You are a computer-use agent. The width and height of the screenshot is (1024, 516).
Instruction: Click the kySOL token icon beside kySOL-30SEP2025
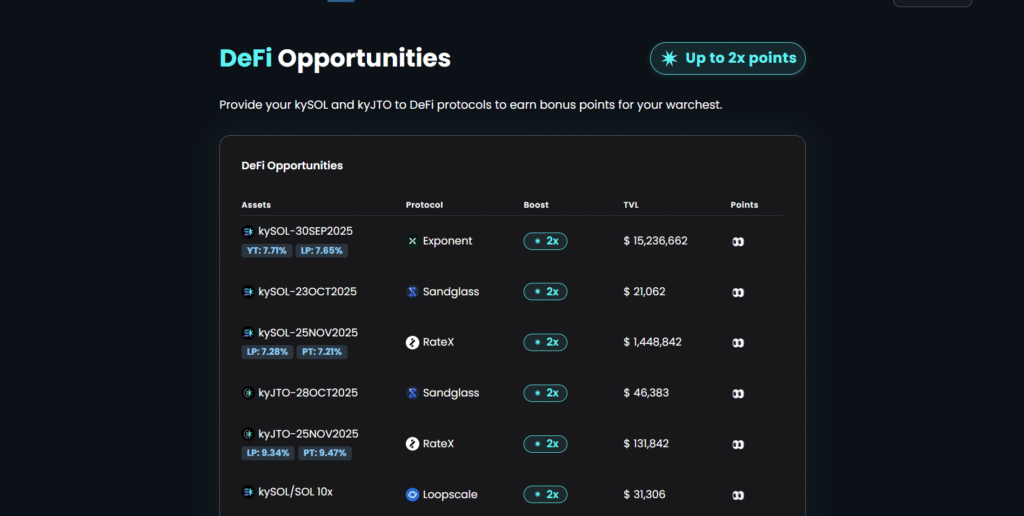[x=248, y=231]
